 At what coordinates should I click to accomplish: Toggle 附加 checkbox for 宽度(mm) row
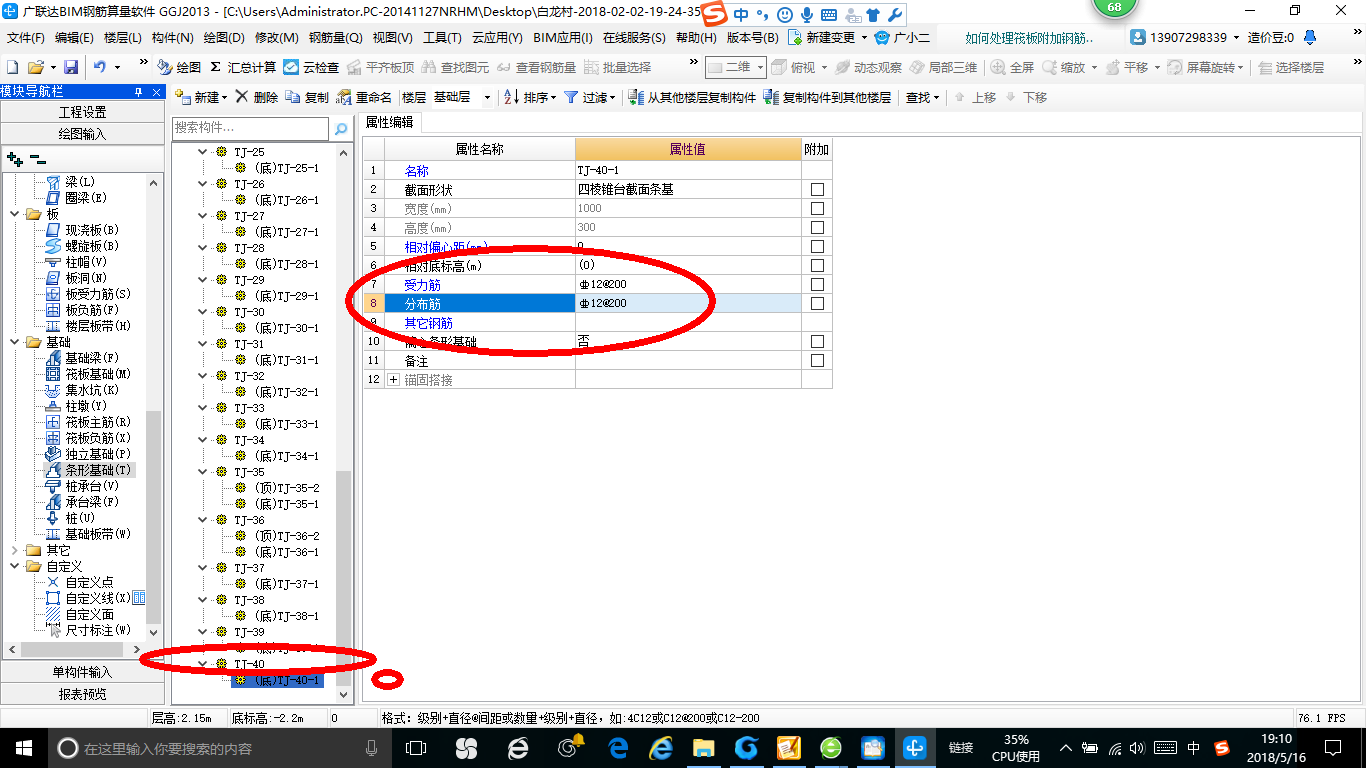tap(817, 208)
